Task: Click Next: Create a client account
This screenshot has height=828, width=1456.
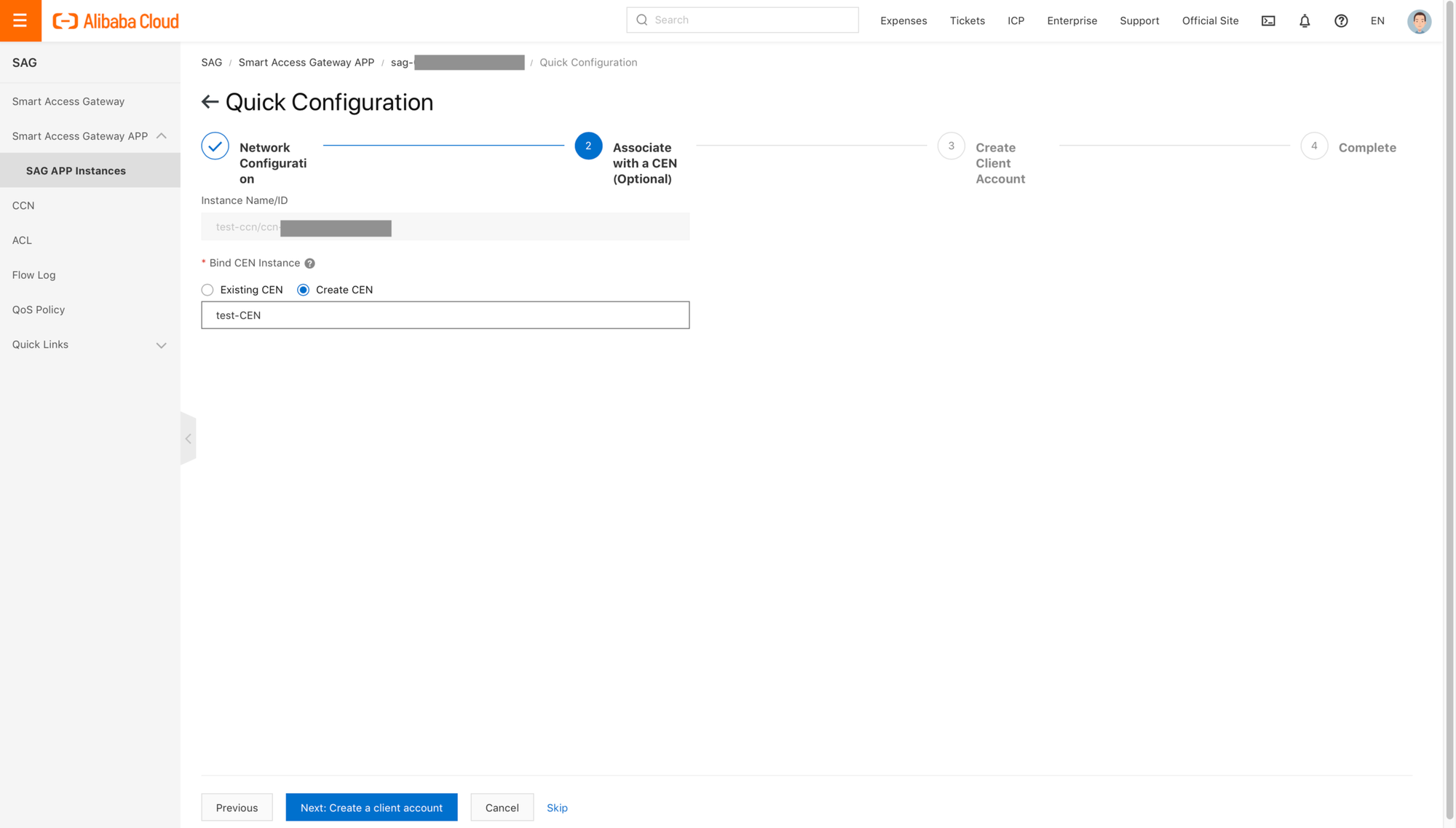Action: pos(371,808)
